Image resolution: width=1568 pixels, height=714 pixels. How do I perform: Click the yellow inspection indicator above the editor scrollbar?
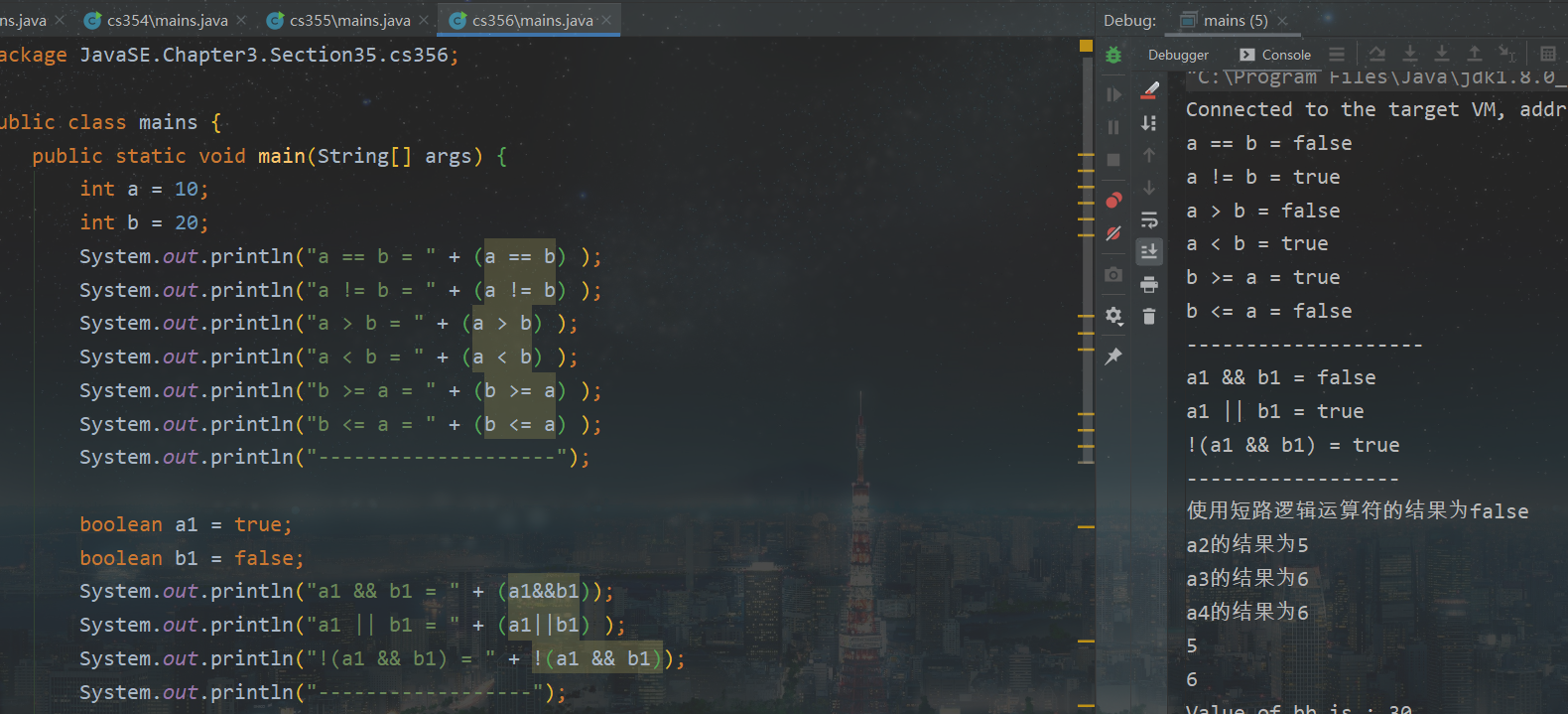pyautogui.click(x=1086, y=46)
